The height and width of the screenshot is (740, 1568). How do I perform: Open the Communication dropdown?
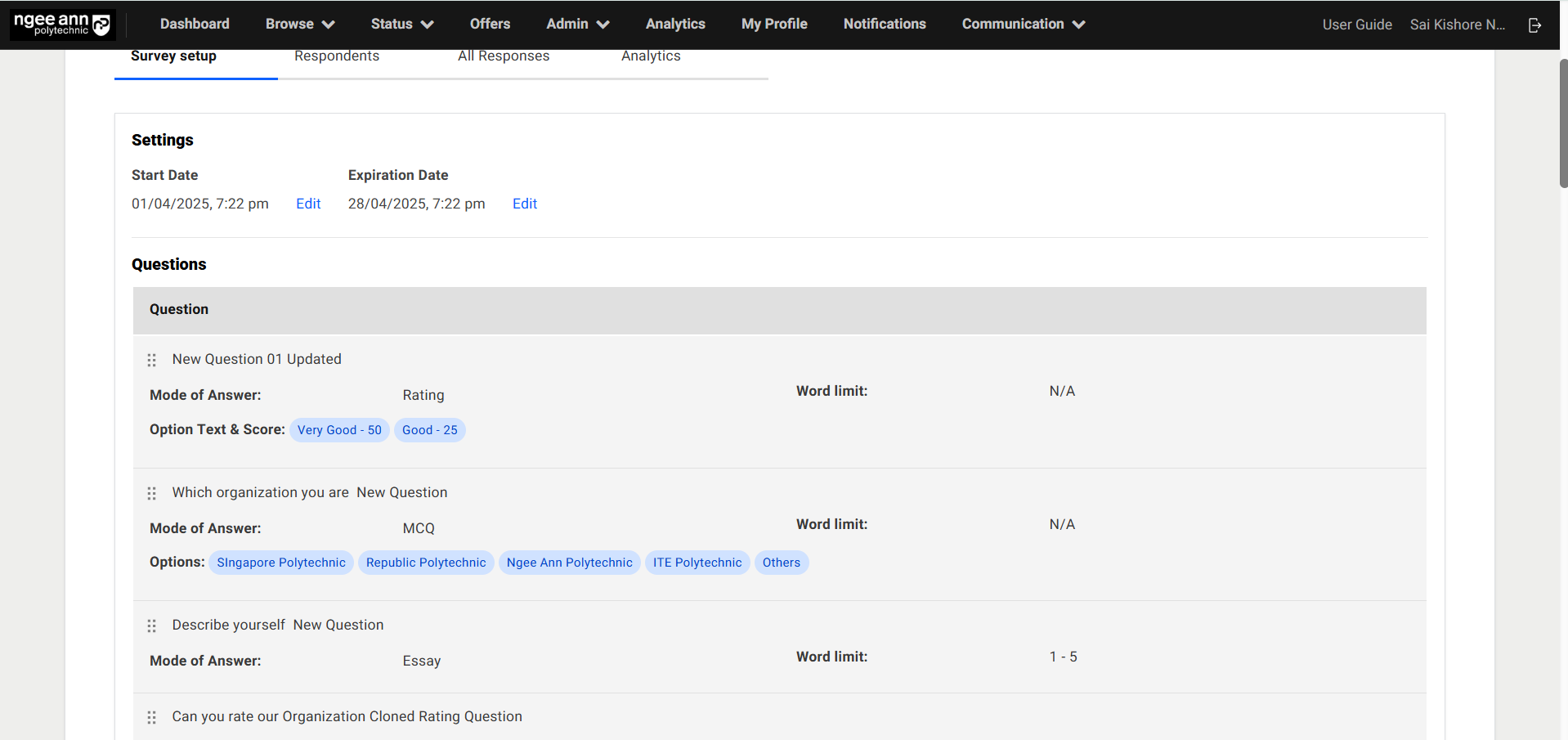(x=1023, y=25)
